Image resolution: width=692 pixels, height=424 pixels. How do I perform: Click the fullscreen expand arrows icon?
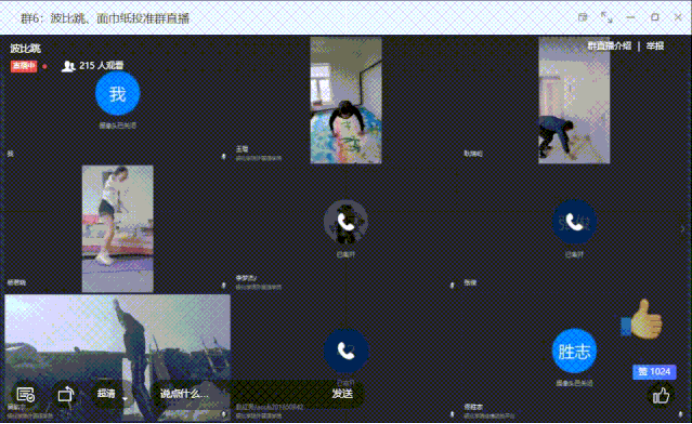[607, 17]
